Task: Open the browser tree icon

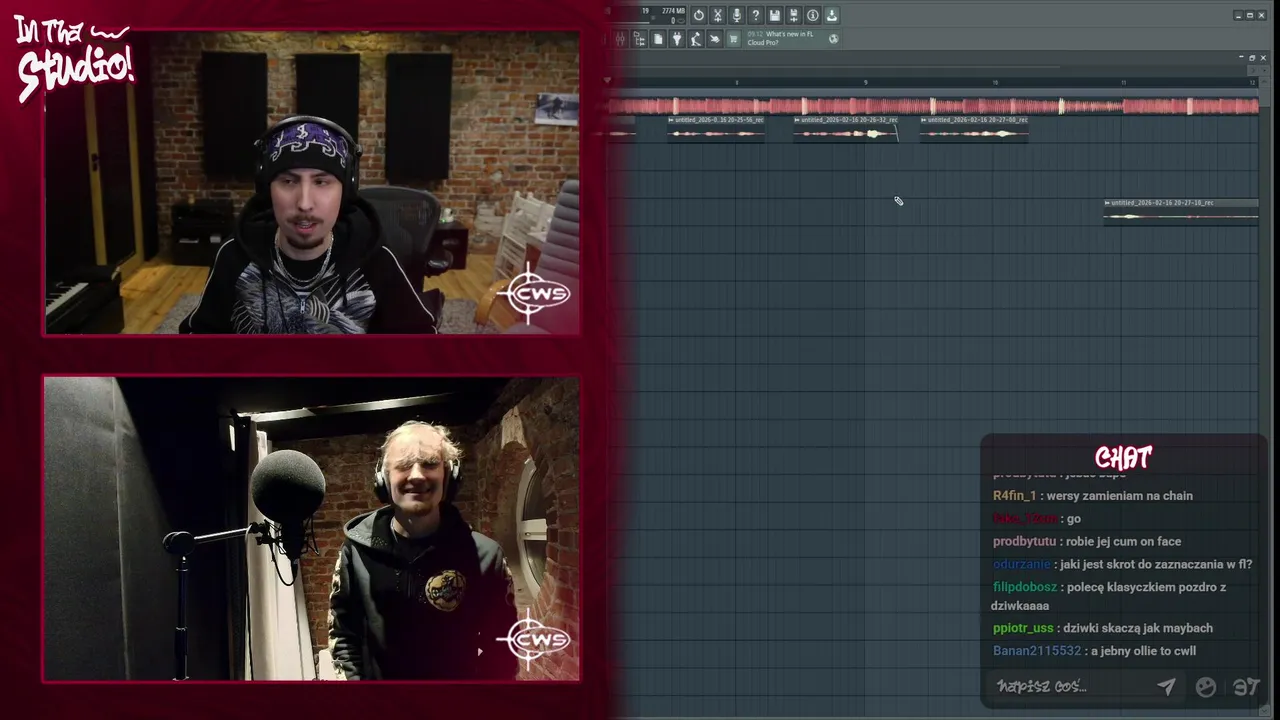Action: [639, 39]
